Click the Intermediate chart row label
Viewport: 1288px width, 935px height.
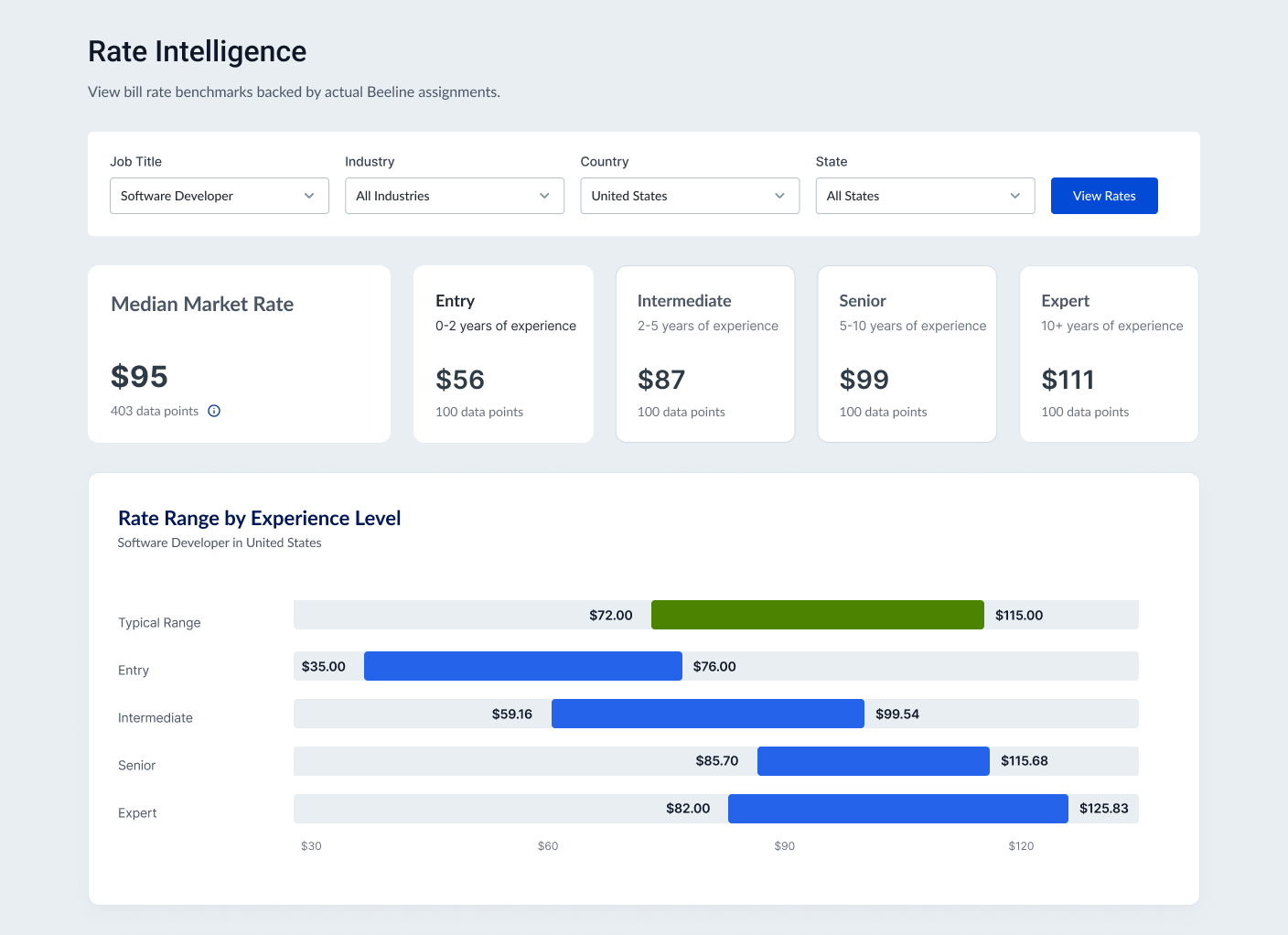(156, 718)
